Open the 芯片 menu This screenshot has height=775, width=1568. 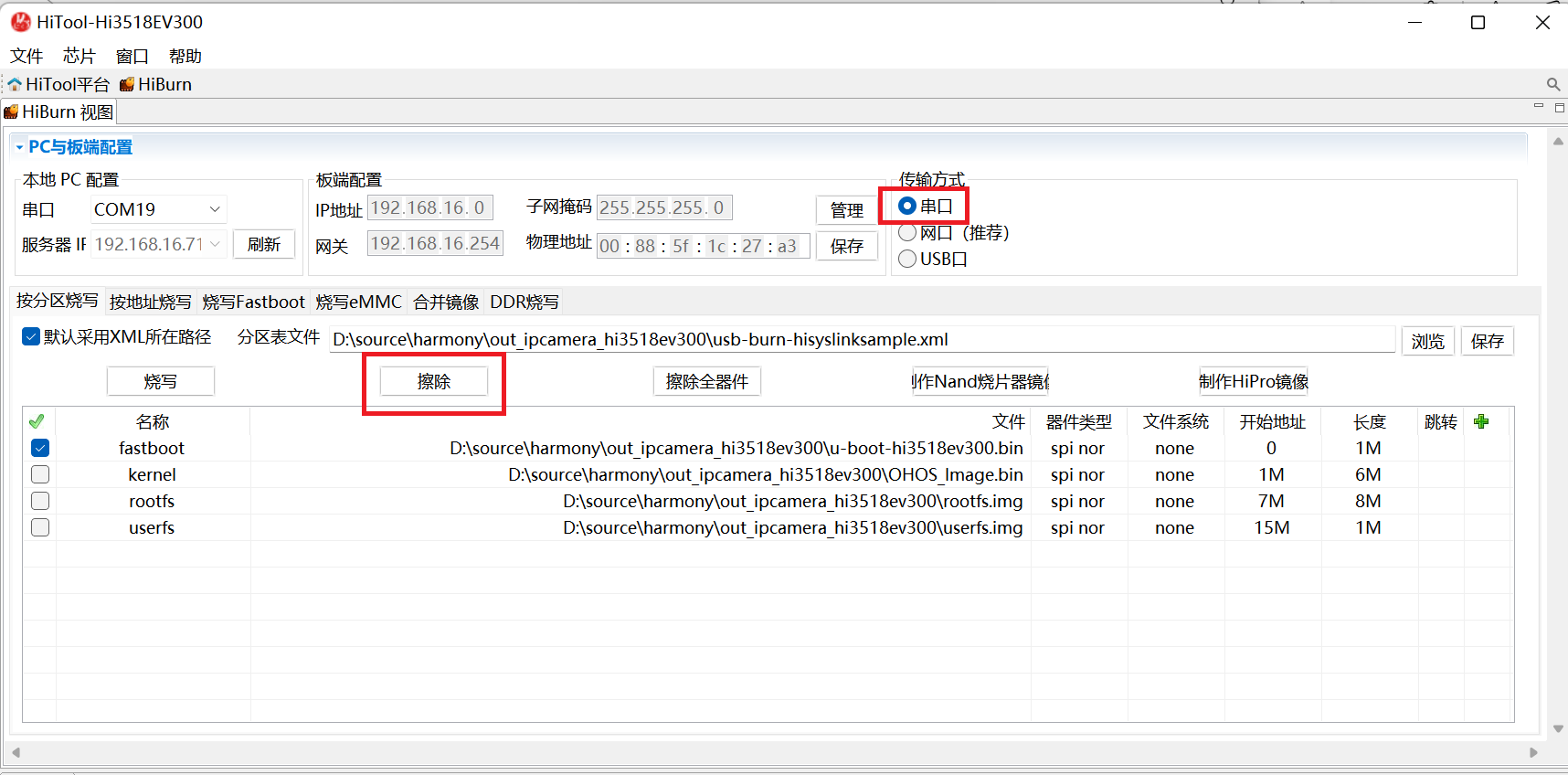79,56
